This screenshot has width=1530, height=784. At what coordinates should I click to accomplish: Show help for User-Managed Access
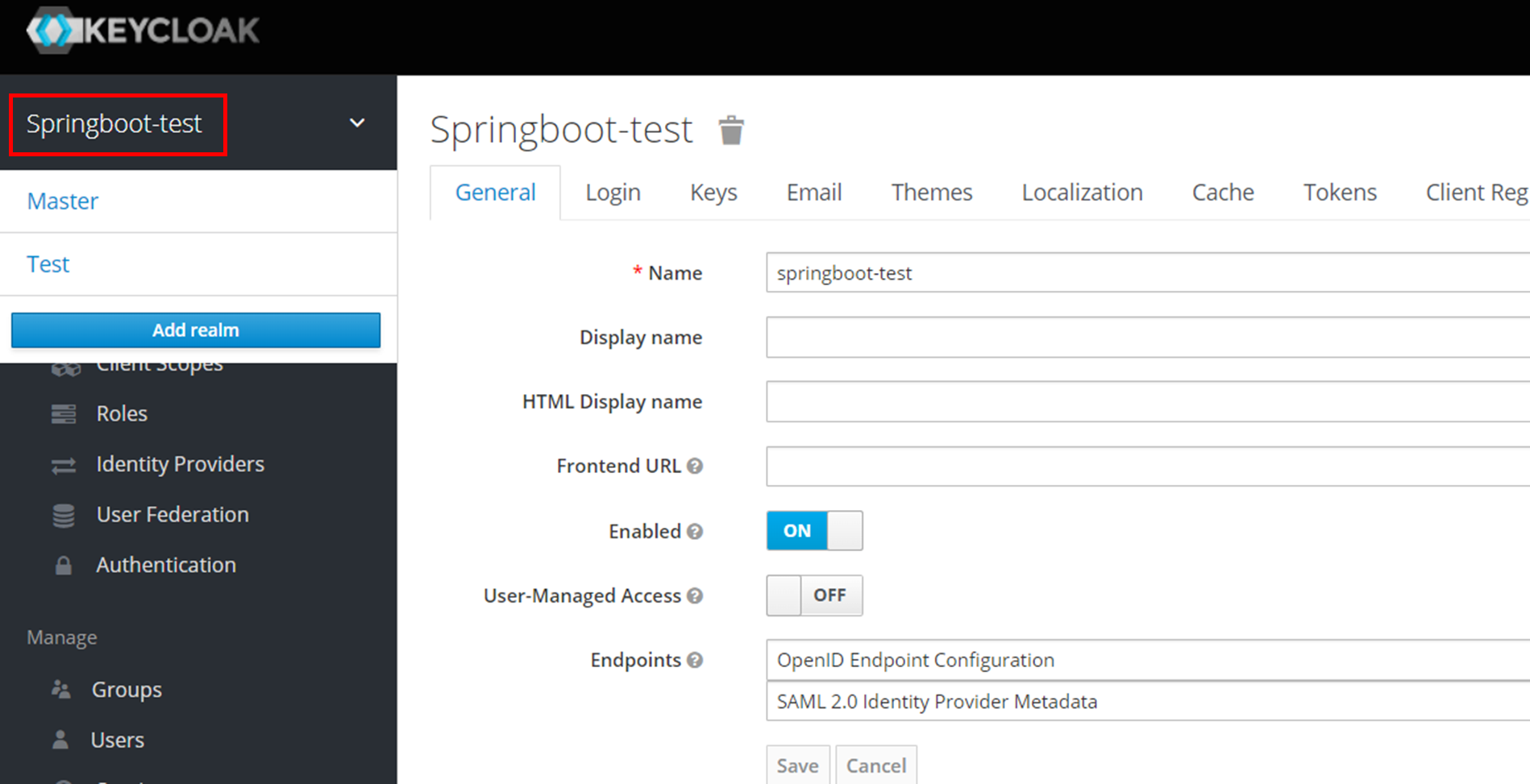(695, 595)
